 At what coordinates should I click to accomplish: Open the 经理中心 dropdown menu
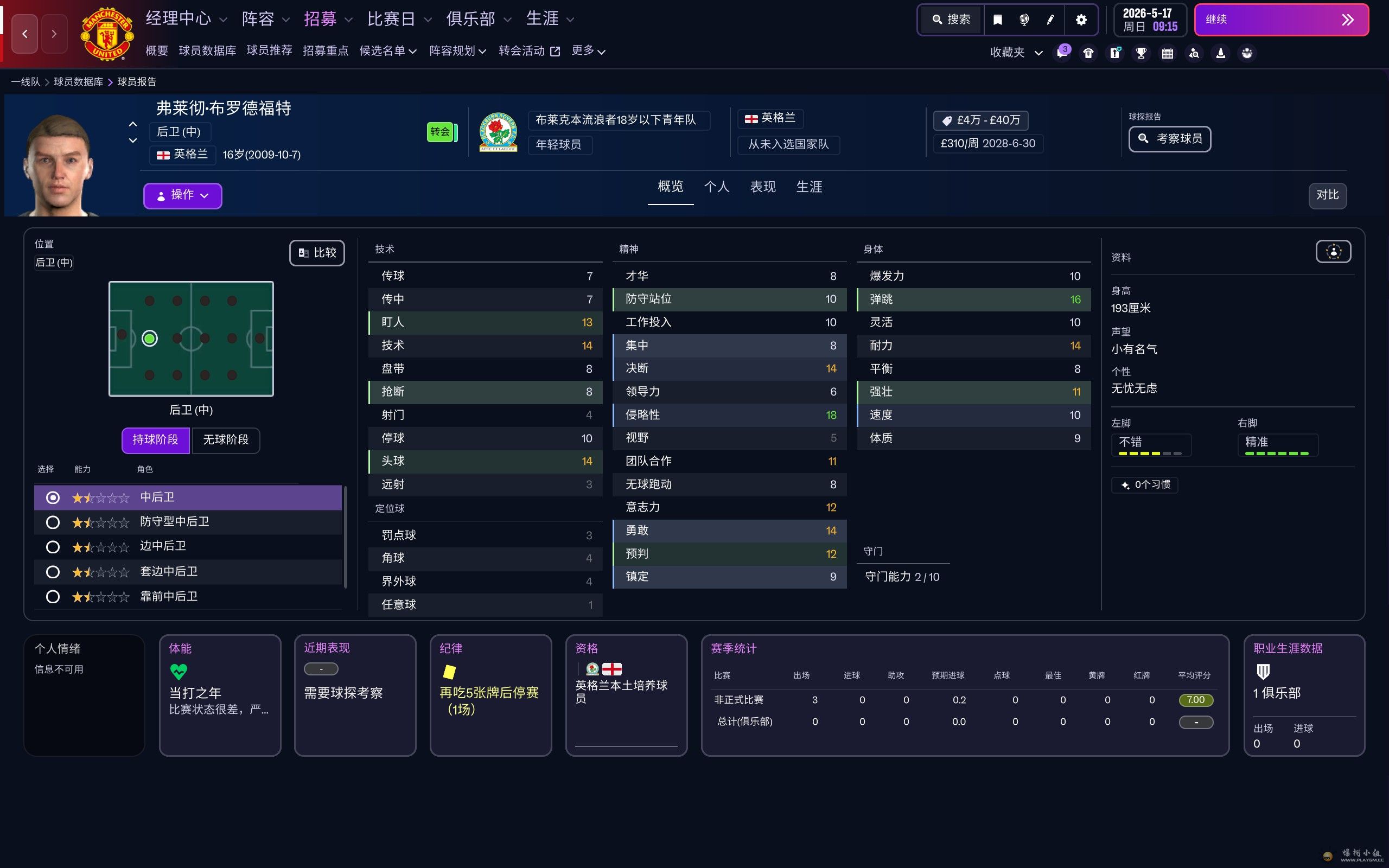click(186, 19)
